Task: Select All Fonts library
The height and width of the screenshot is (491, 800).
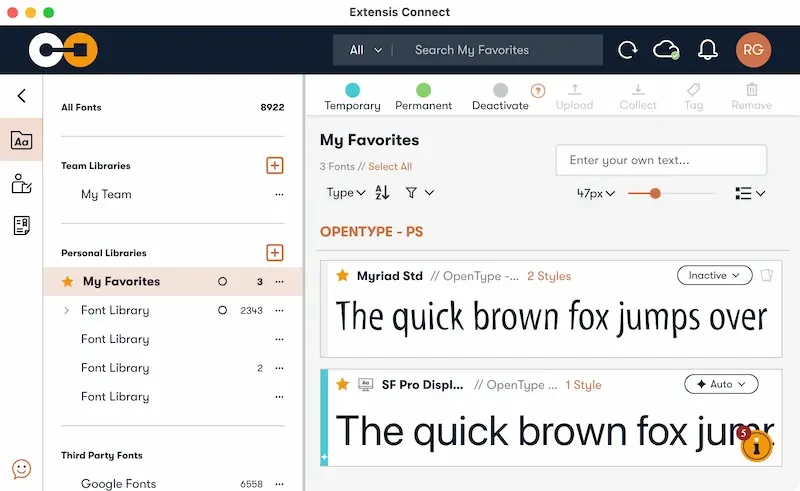Action: coord(172,107)
